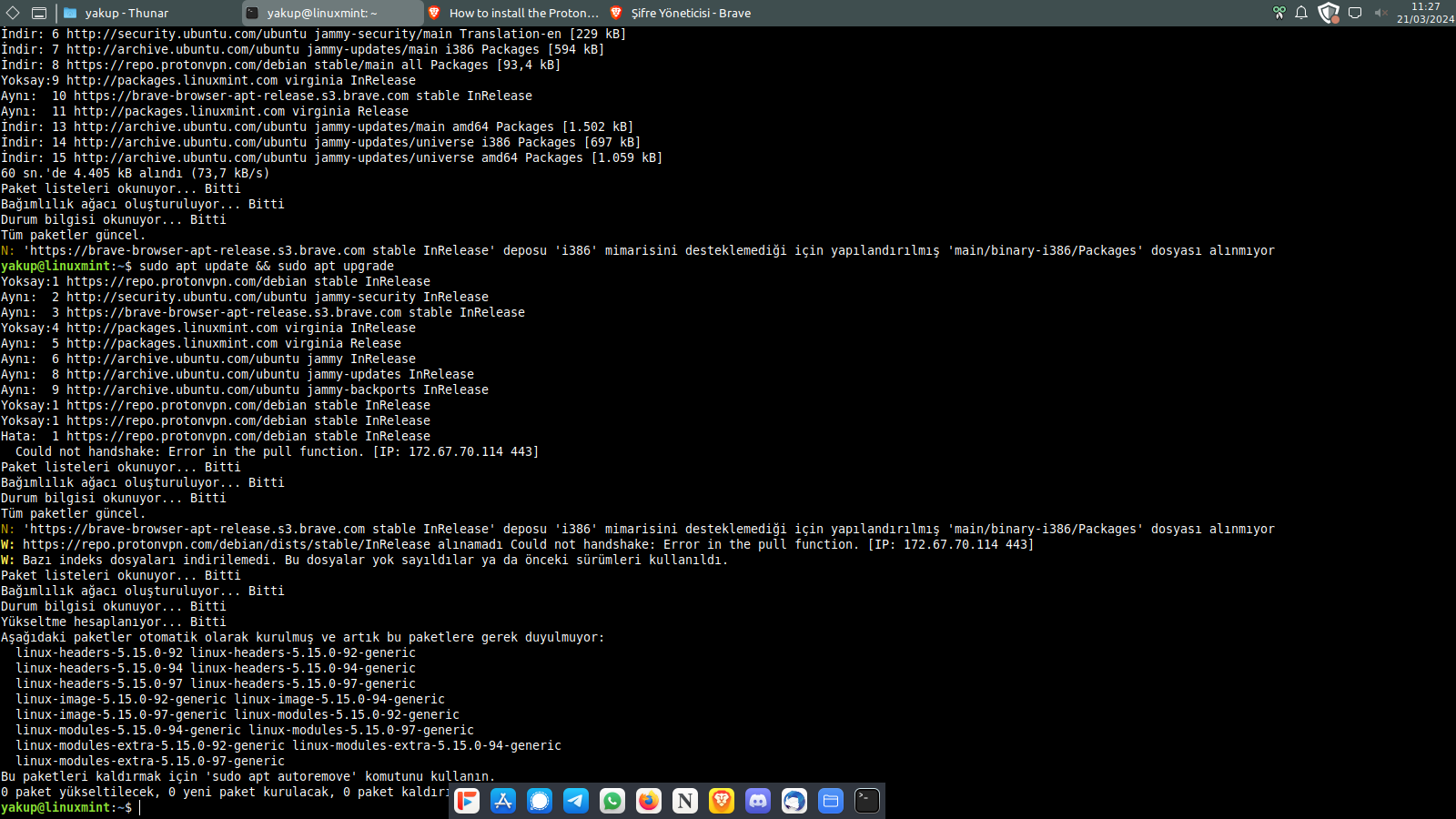Switch to How to install the Proton Brave window

click(514, 13)
